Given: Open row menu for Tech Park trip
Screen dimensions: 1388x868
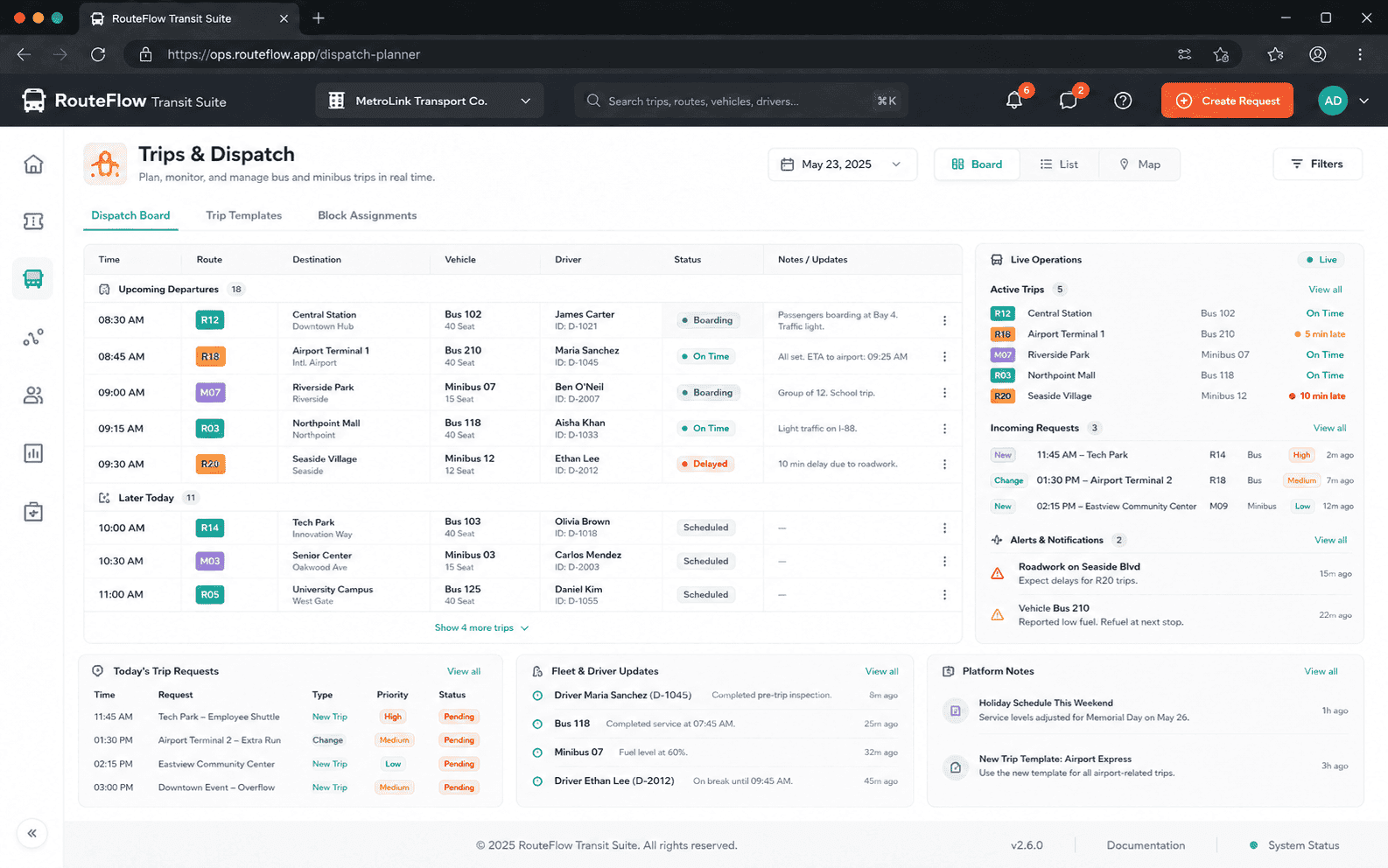Looking at the screenshot, I should (x=944, y=528).
